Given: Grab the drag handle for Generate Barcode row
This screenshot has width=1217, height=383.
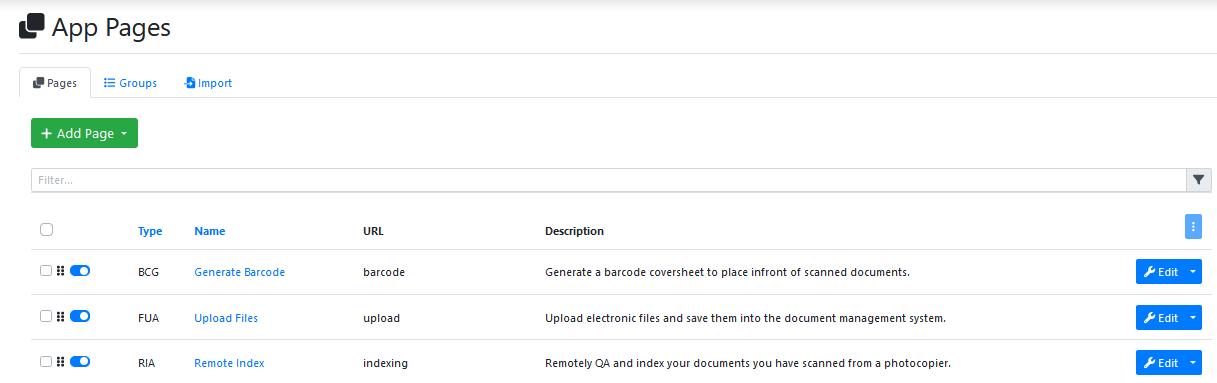Looking at the screenshot, I should click(x=61, y=271).
